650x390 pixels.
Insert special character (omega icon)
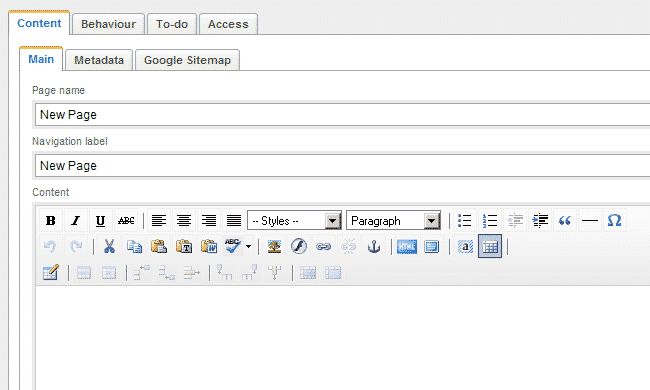(x=614, y=220)
